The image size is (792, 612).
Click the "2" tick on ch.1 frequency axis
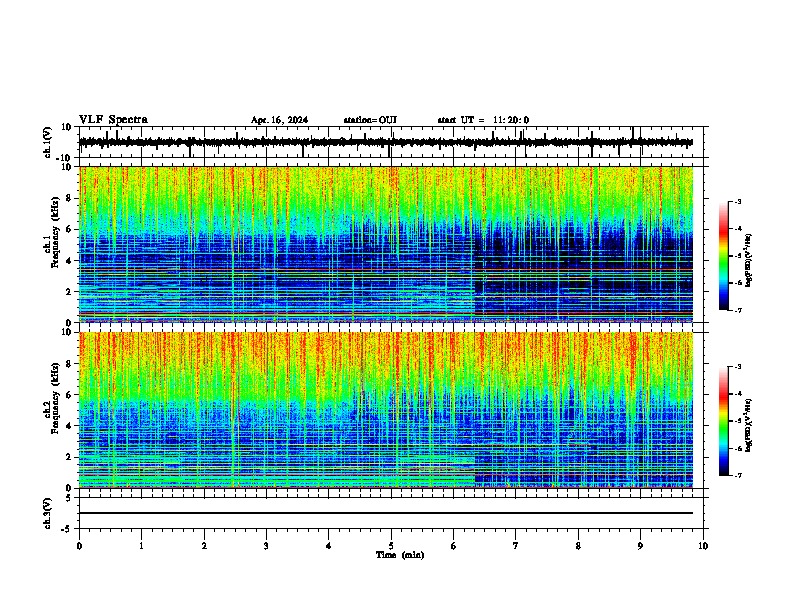(70, 292)
